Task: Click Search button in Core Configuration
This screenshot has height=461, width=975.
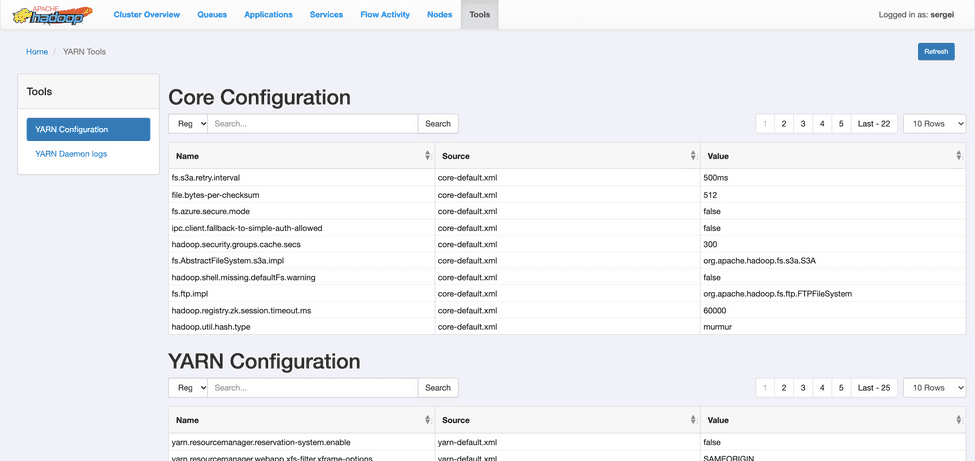Action: 438,124
